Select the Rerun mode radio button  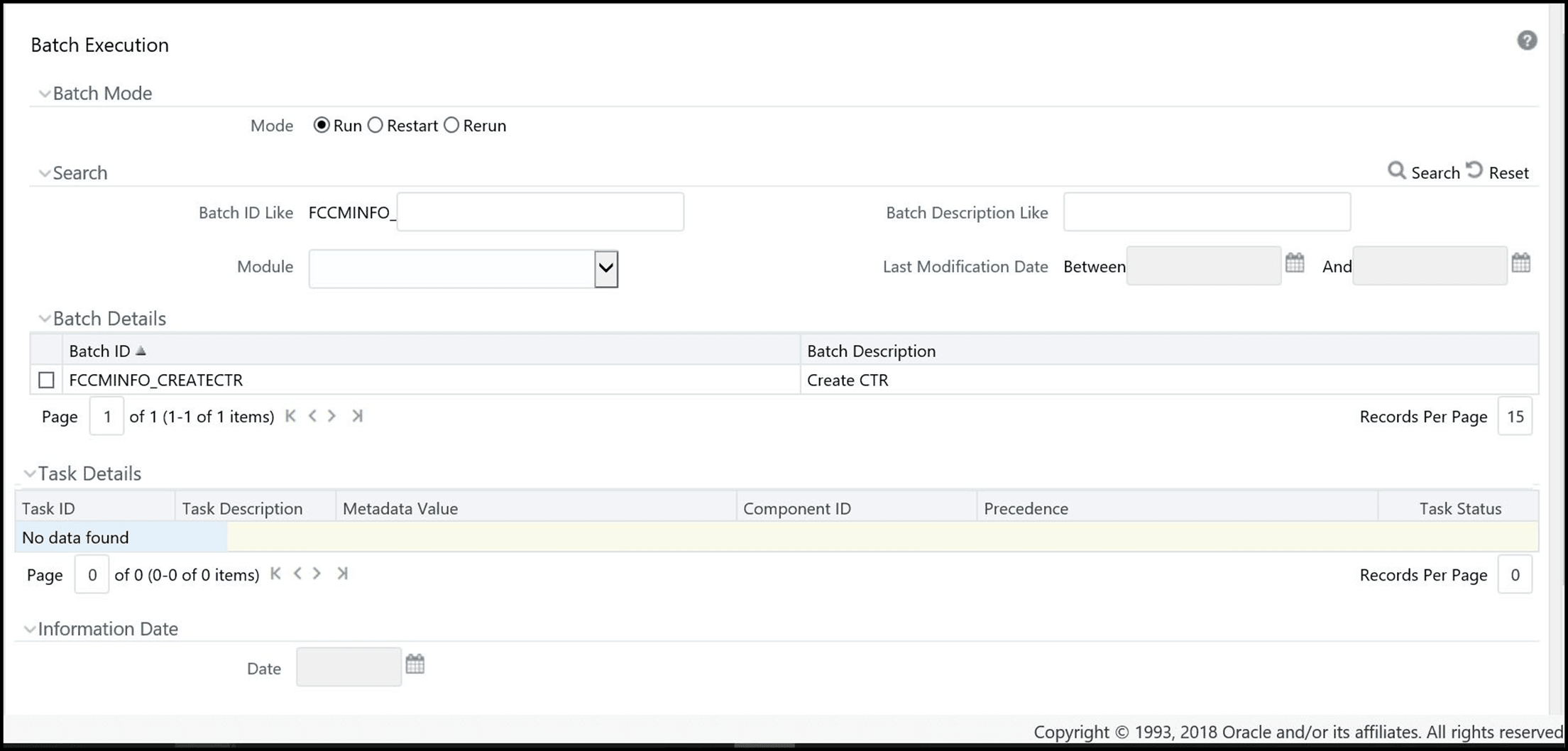[x=452, y=125]
